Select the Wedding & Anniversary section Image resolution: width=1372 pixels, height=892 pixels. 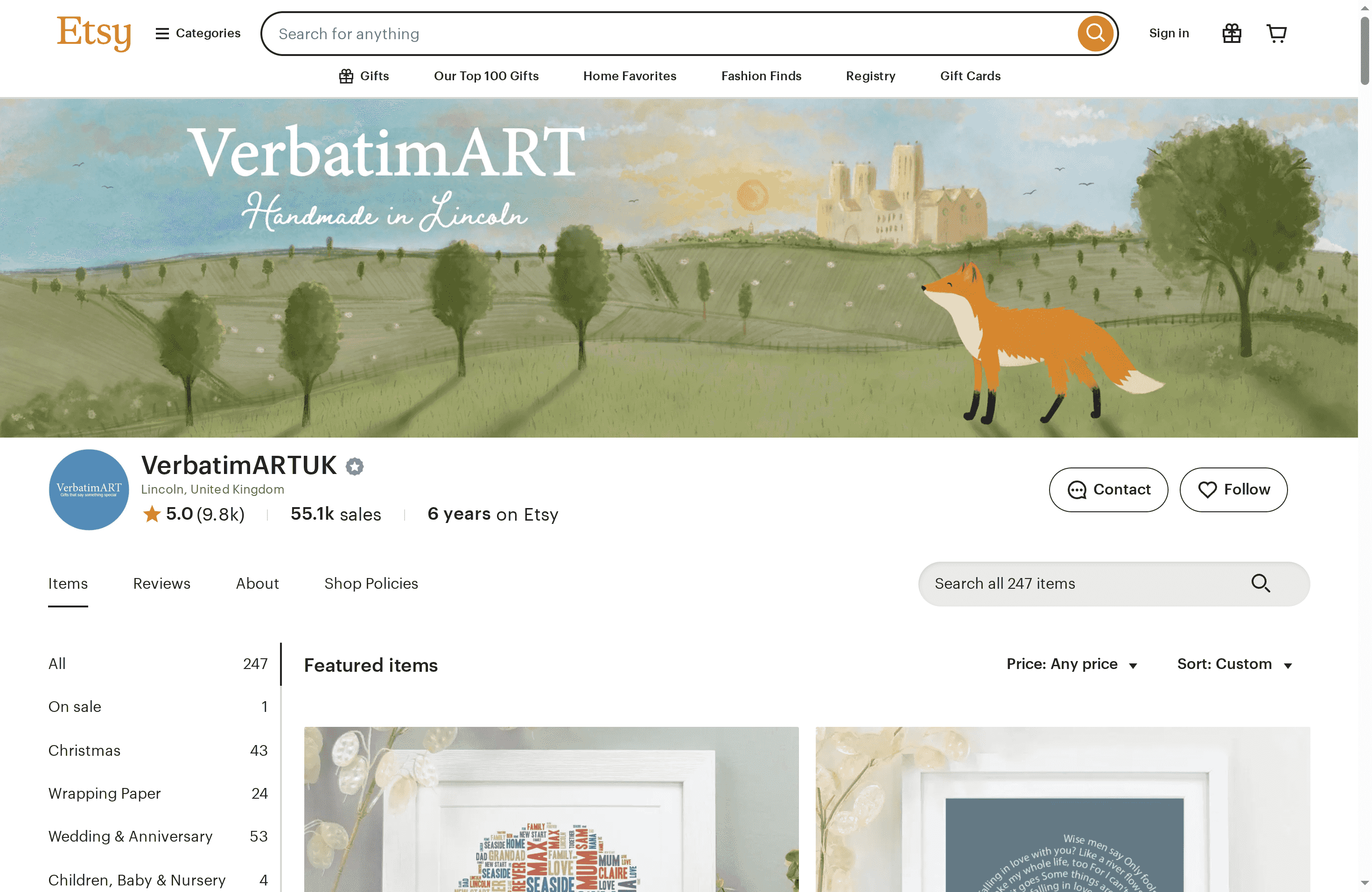[x=130, y=836]
